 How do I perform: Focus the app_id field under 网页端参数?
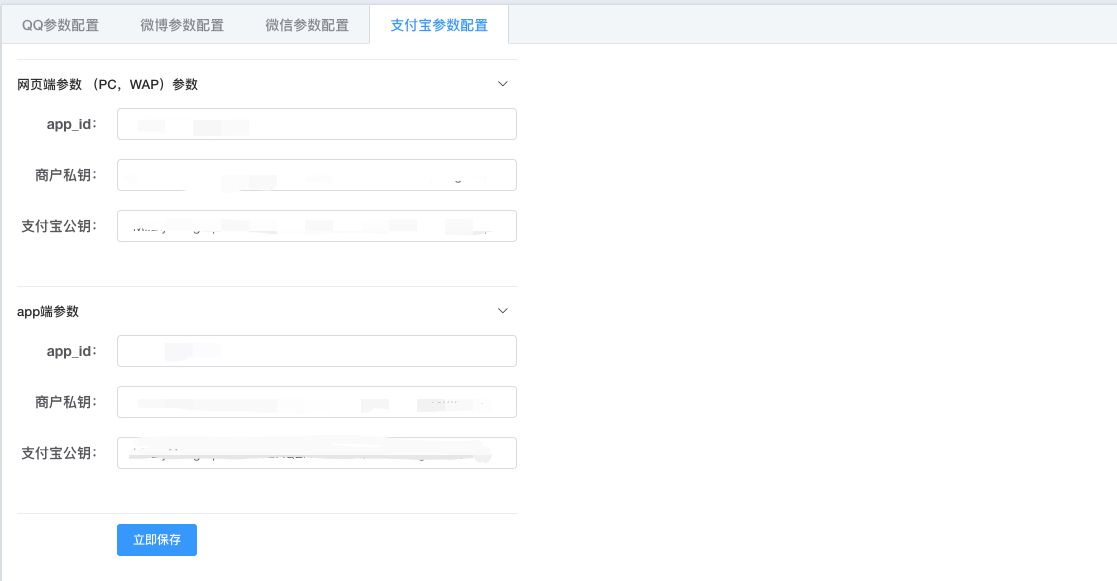tap(317, 124)
